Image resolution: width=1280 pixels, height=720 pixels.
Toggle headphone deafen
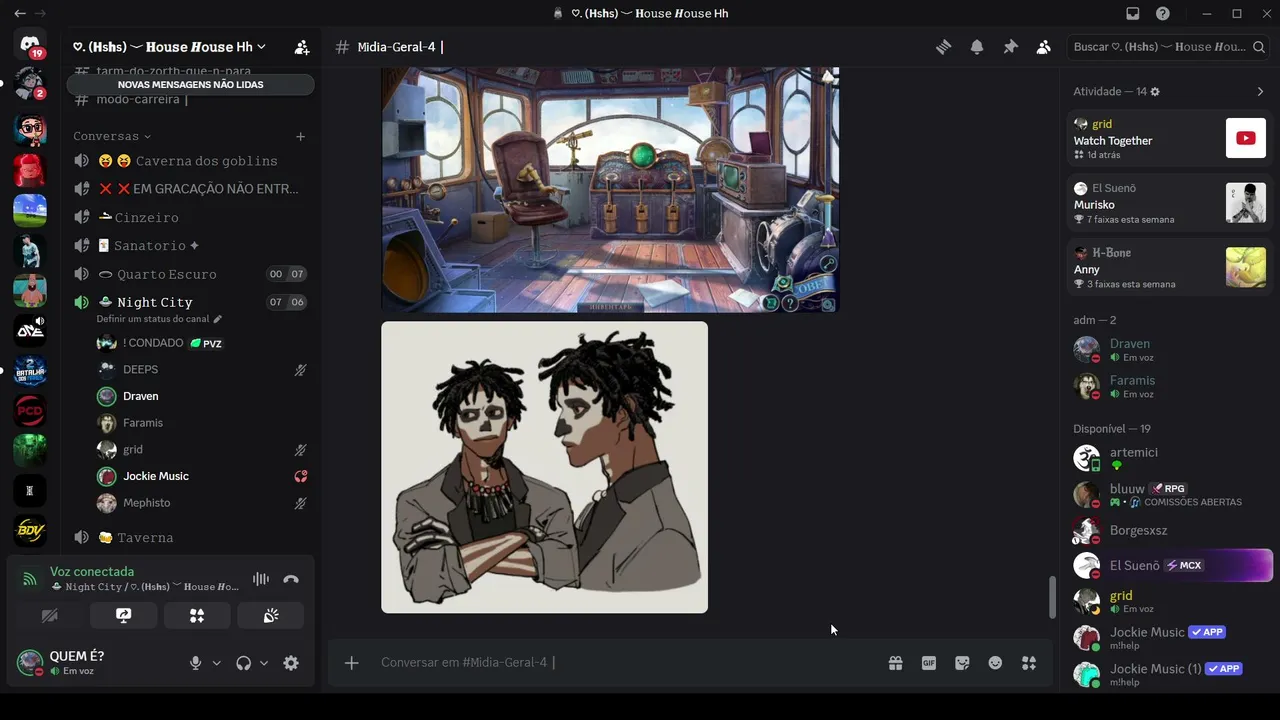point(243,663)
